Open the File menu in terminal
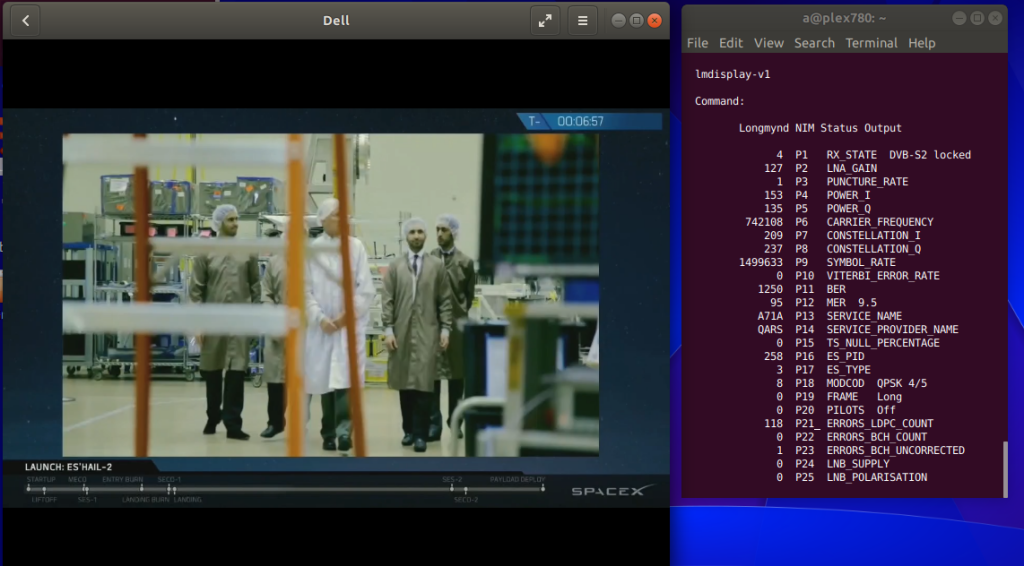The height and width of the screenshot is (566, 1024). (697, 43)
